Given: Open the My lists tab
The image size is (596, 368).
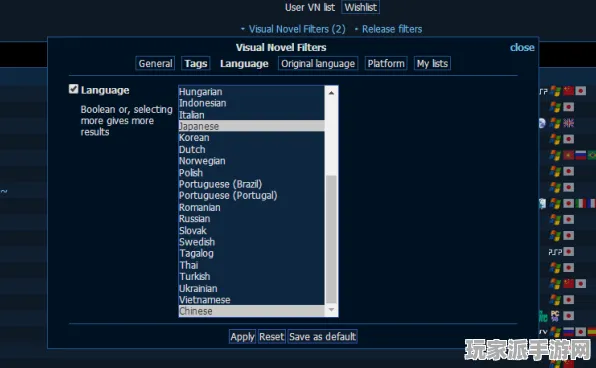Looking at the screenshot, I should pyautogui.click(x=432, y=63).
